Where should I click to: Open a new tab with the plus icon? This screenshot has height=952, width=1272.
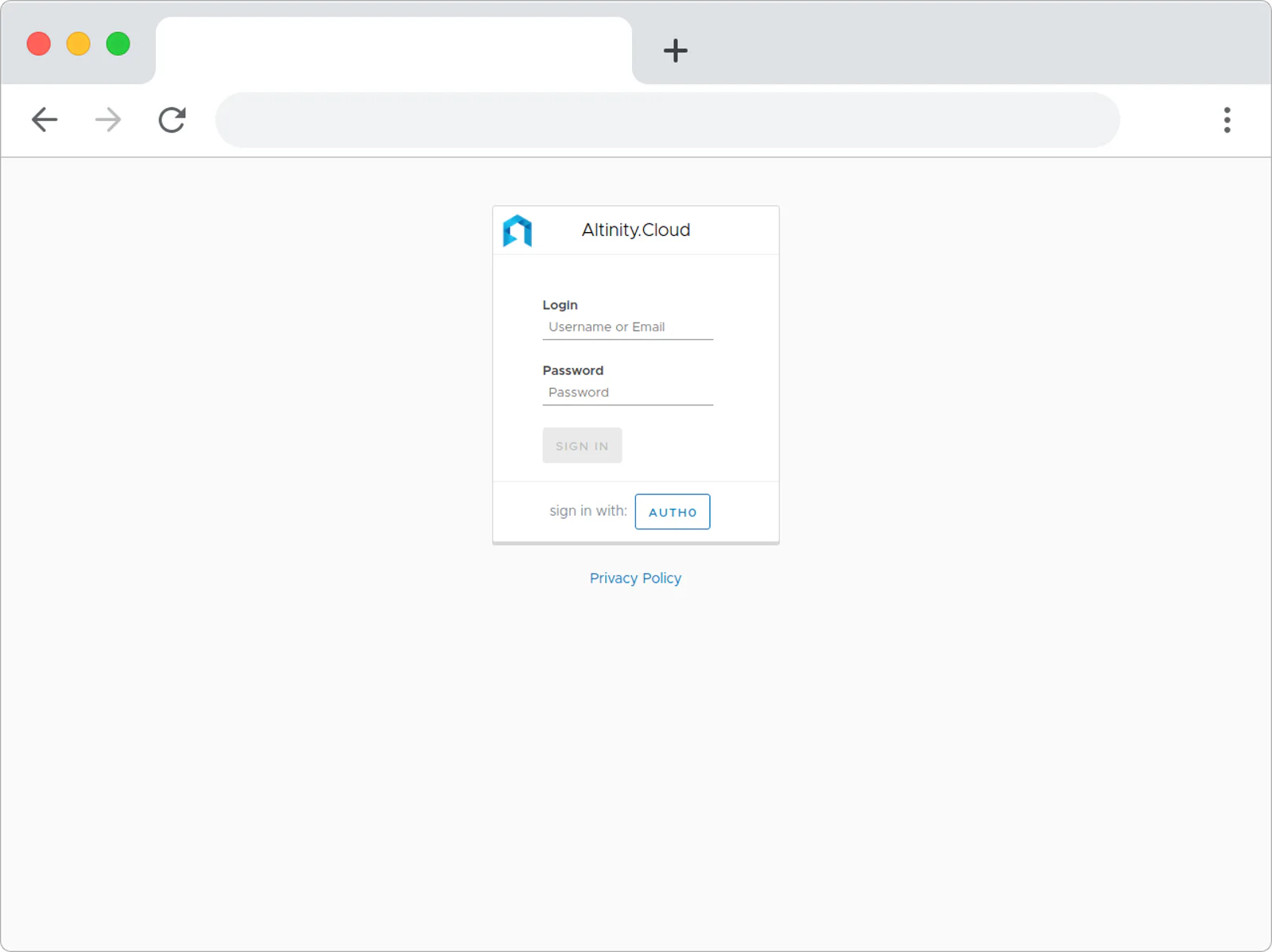(x=675, y=51)
